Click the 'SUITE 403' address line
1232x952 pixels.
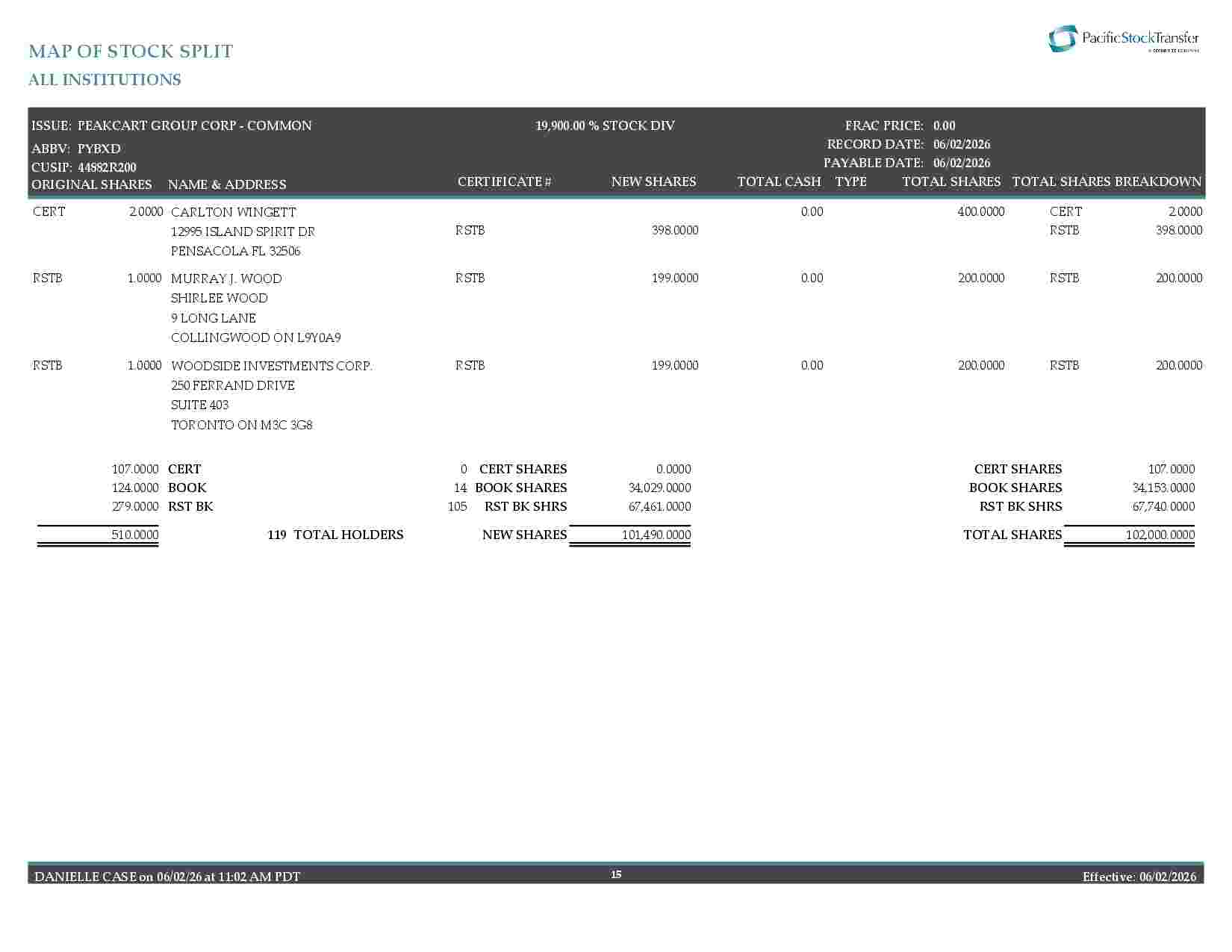(x=200, y=405)
